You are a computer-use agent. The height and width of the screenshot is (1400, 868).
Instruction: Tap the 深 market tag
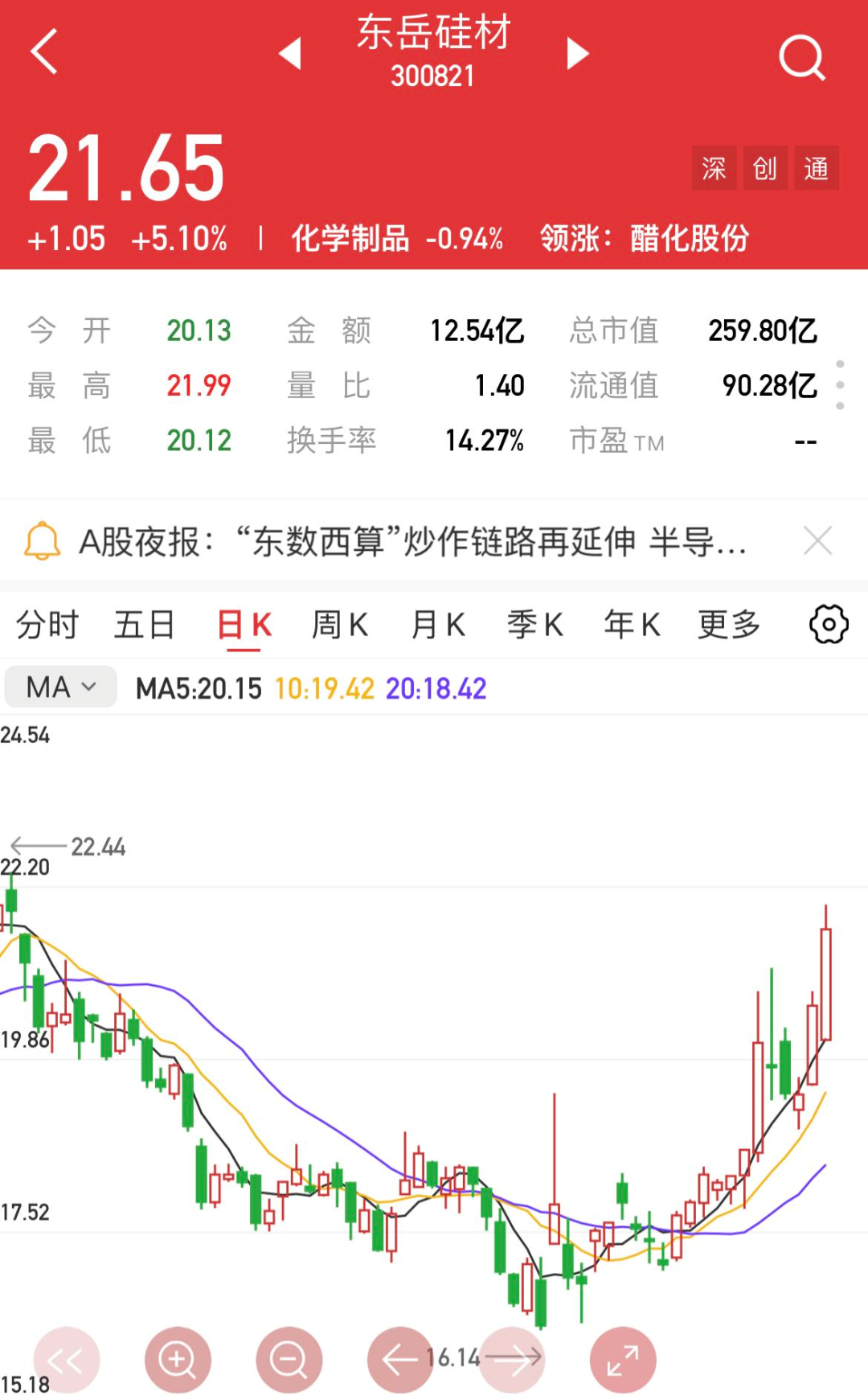coord(714,168)
